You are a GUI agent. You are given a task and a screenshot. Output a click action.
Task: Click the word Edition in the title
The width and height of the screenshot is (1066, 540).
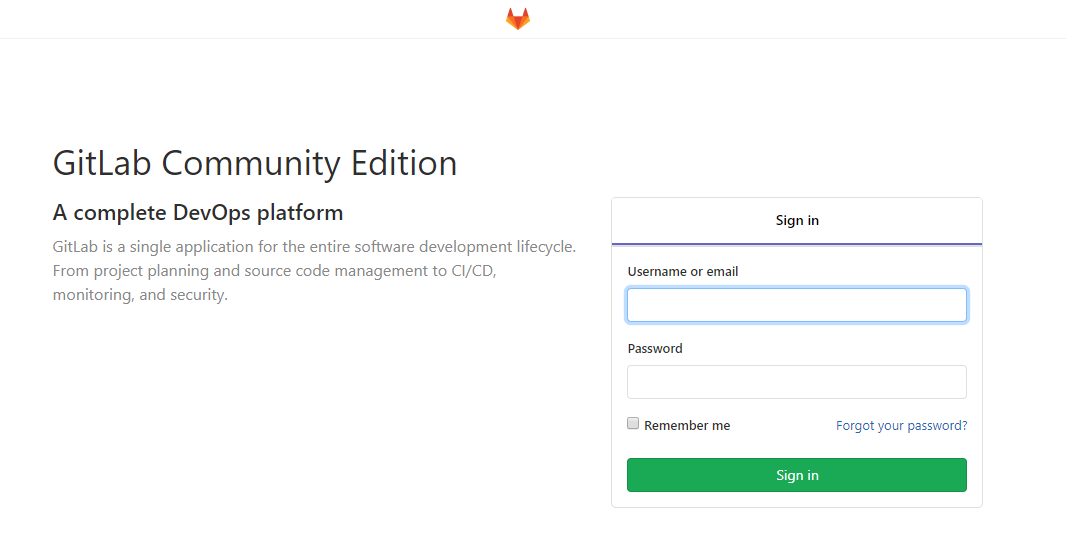point(404,163)
